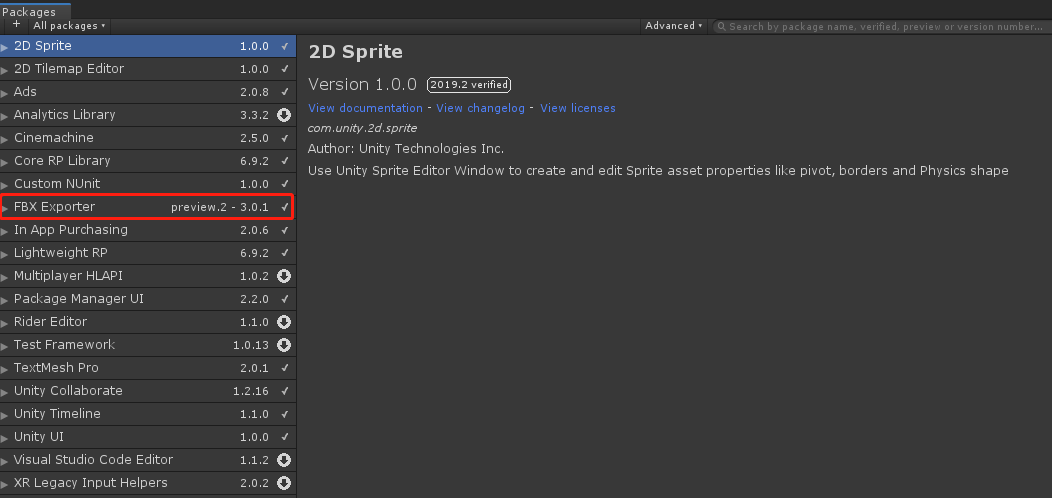Select the Cinemachine package row
This screenshot has height=498, width=1052.
point(148,138)
